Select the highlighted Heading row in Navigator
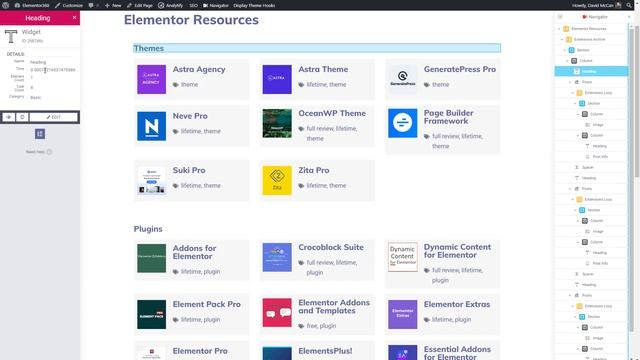Image resolution: width=640 pixels, height=360 pixels. coord(591,71)
